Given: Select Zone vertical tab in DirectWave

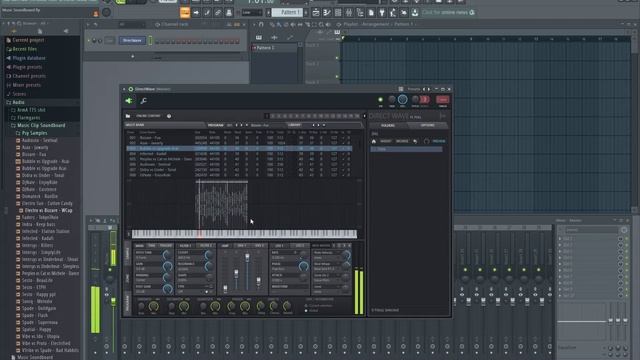Looking at the screenshot, I should pyautogui.click(x=127, y=278).
